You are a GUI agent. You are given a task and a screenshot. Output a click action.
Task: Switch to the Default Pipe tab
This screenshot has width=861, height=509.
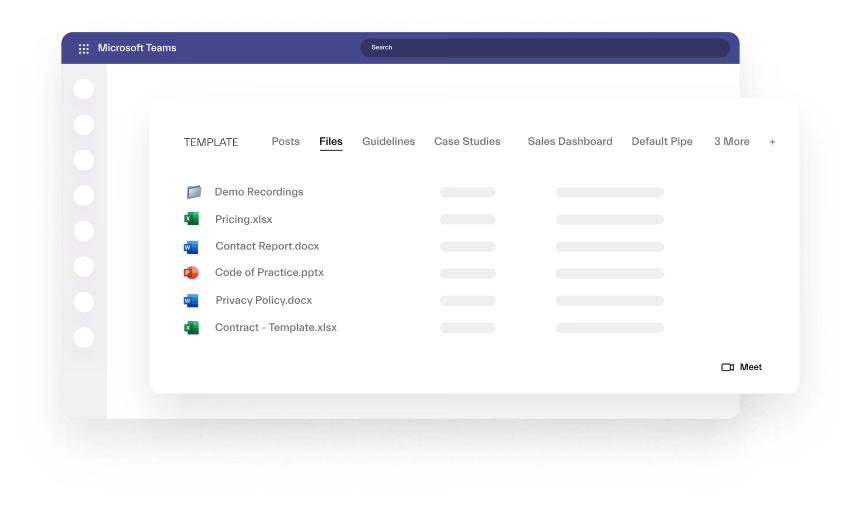click(x=662, y=141)
